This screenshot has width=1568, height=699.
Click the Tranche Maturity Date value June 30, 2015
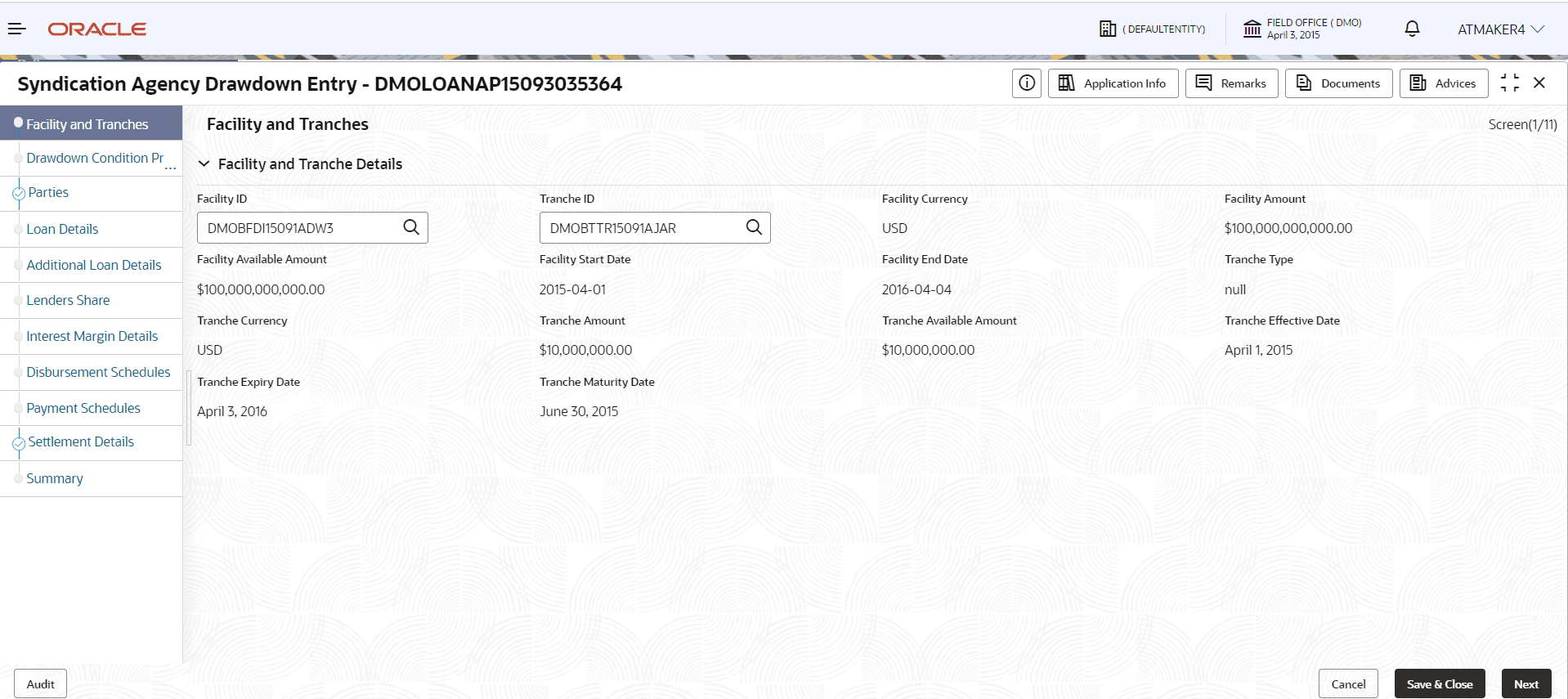579,411
